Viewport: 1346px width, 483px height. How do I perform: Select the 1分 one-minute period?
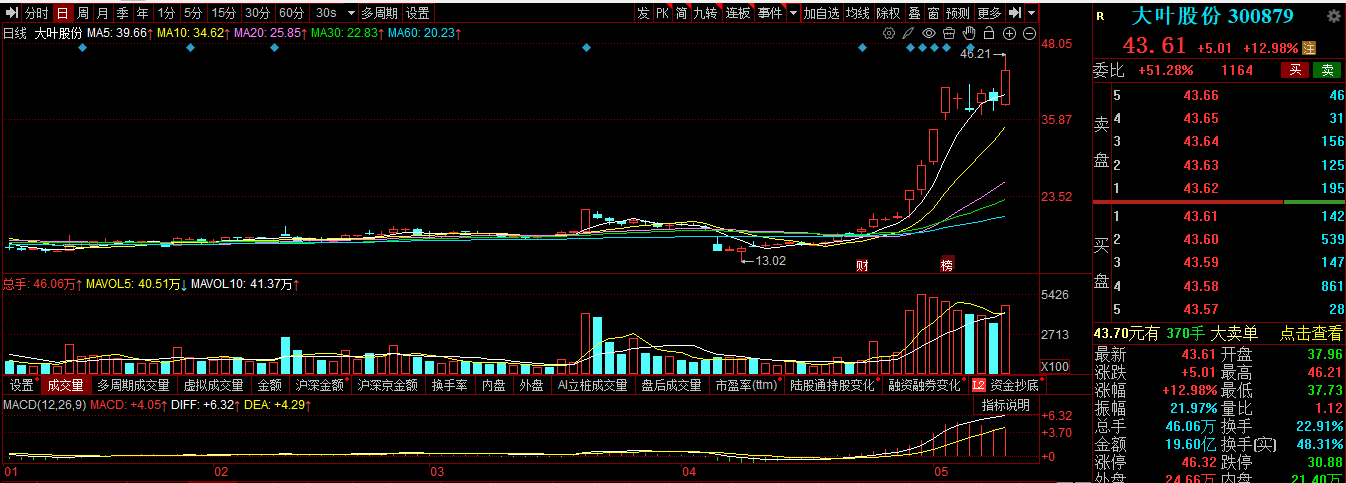pos(167,13)
